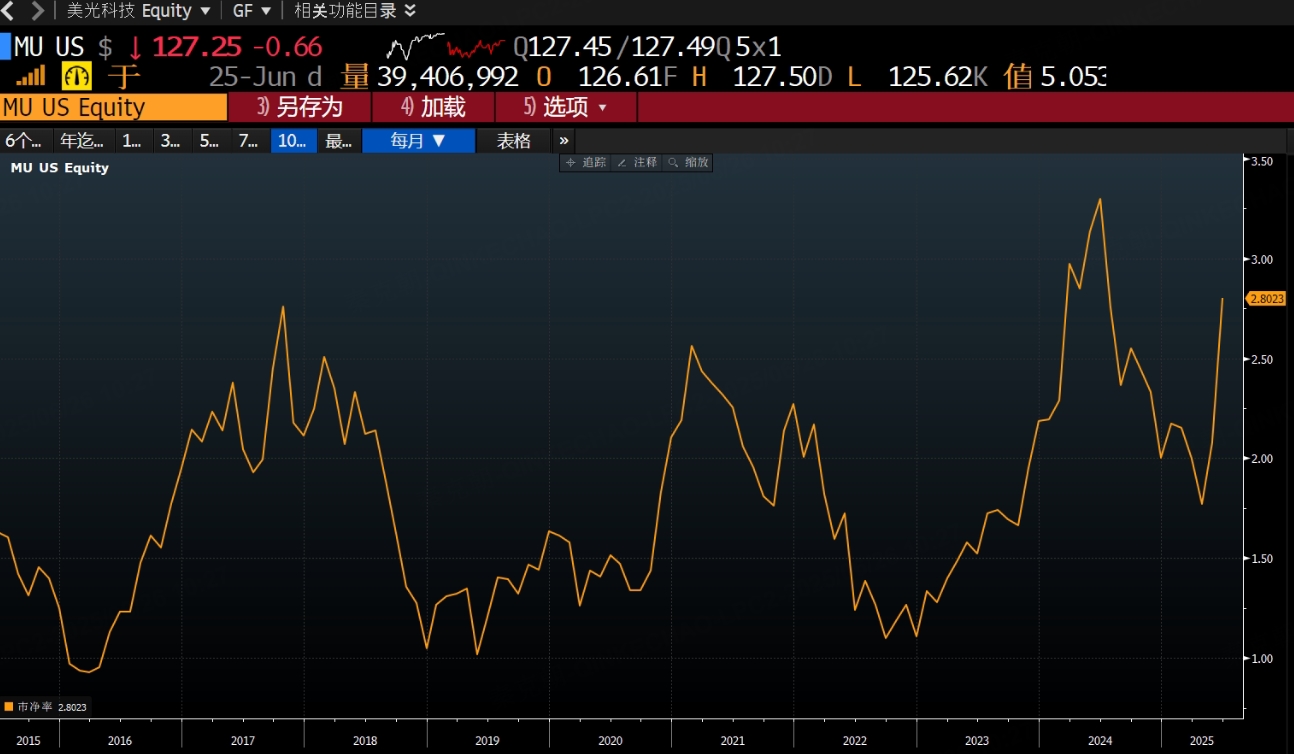Viewport: 1294px width, 754px height.
Task: Activate the 追踪 crosshair track tool
Action: (586, 162)
